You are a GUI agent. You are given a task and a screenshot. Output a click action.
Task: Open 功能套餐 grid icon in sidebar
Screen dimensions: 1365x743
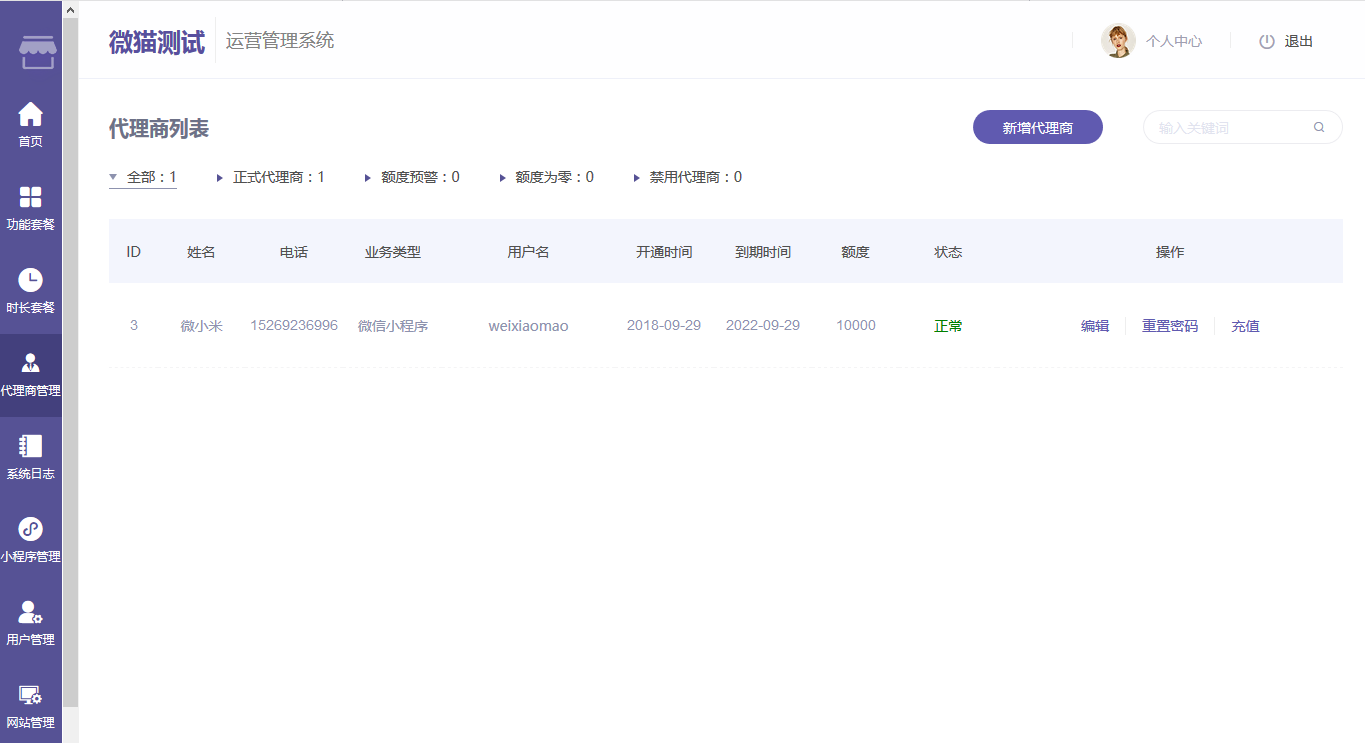click(x=31, y=197)
